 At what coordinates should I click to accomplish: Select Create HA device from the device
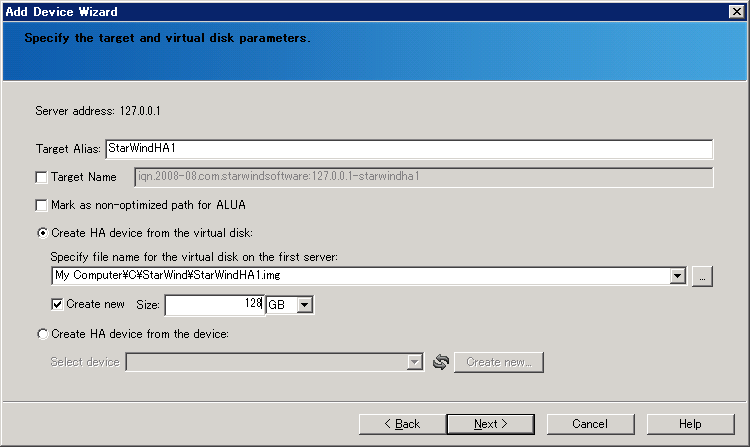tap(43, 334)
